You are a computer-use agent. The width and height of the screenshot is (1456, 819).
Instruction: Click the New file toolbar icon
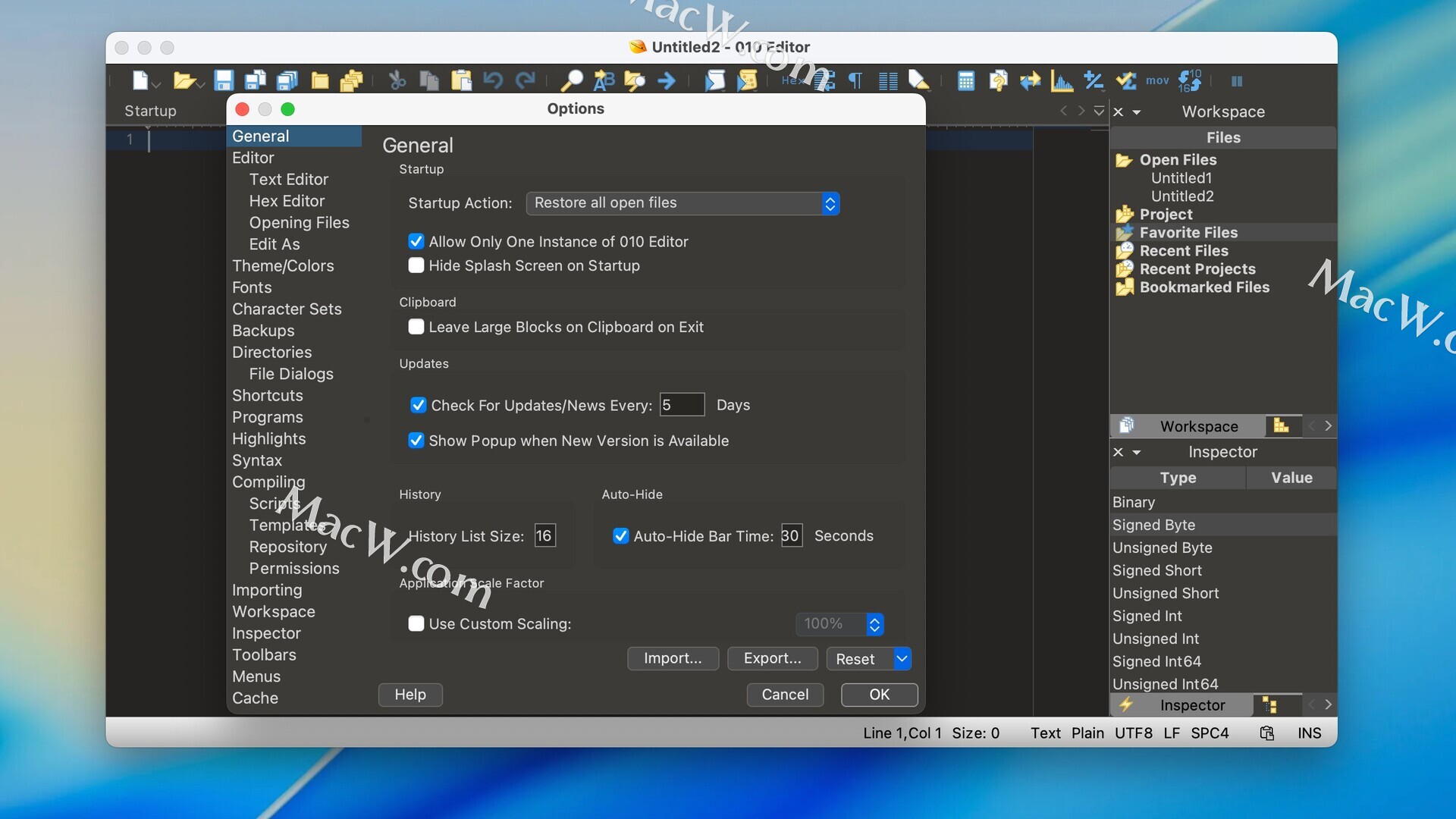pyautogui.click(x=140, y=80)
